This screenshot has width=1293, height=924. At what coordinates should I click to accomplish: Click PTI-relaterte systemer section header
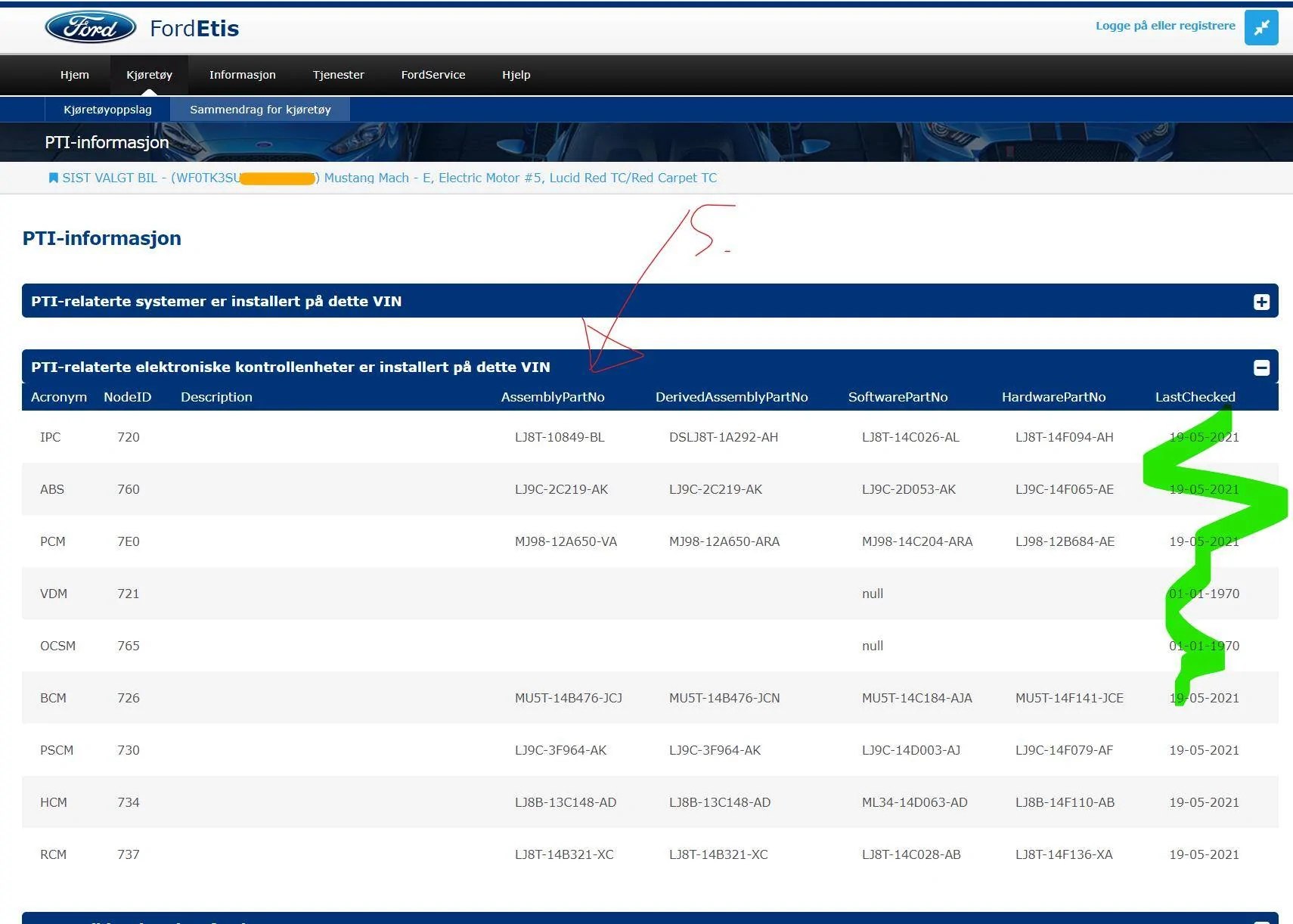650,301
